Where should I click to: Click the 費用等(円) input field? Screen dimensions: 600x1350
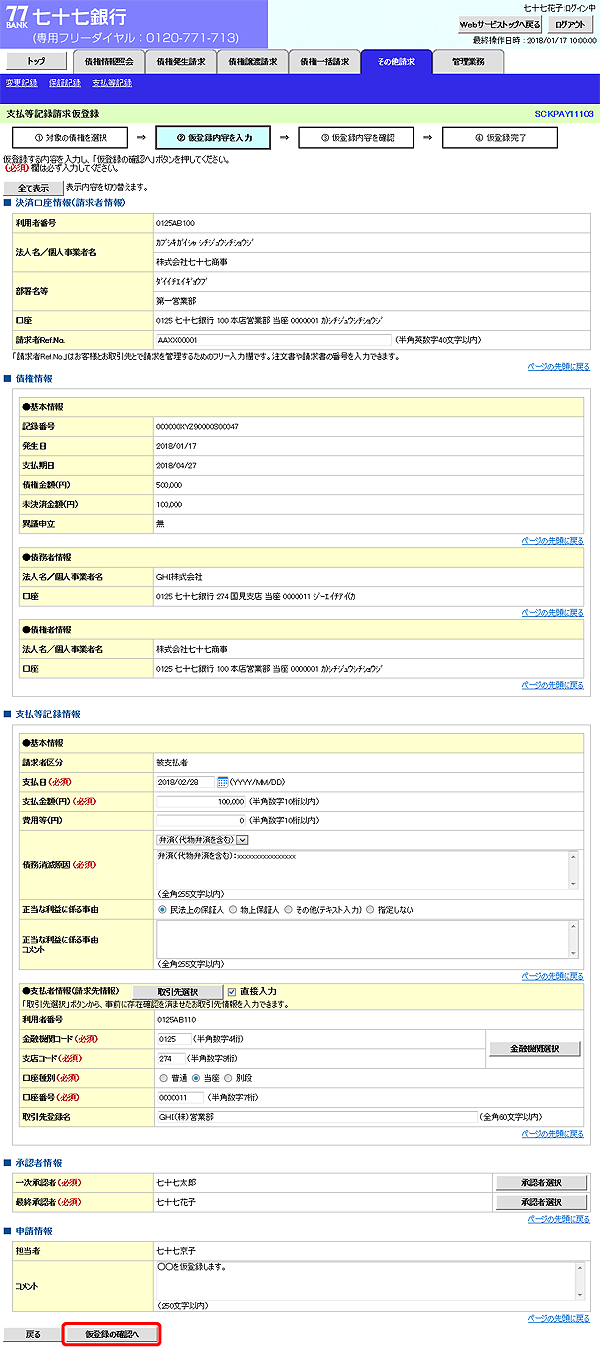[x=201, y=820]
